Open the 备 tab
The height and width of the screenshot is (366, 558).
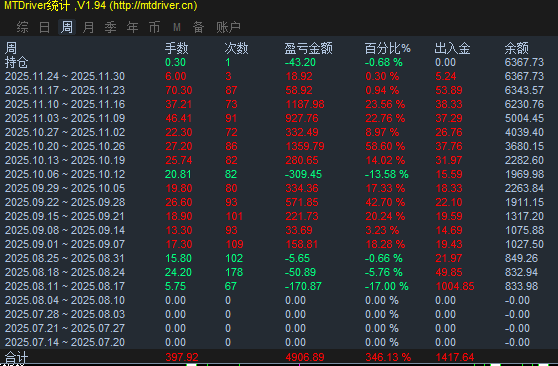tap(199, 27)
